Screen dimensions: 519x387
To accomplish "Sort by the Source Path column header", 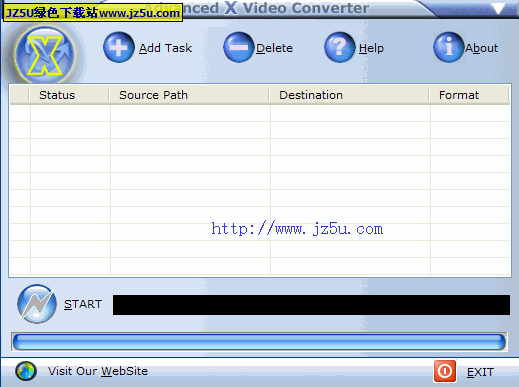I will coord(189,95).
